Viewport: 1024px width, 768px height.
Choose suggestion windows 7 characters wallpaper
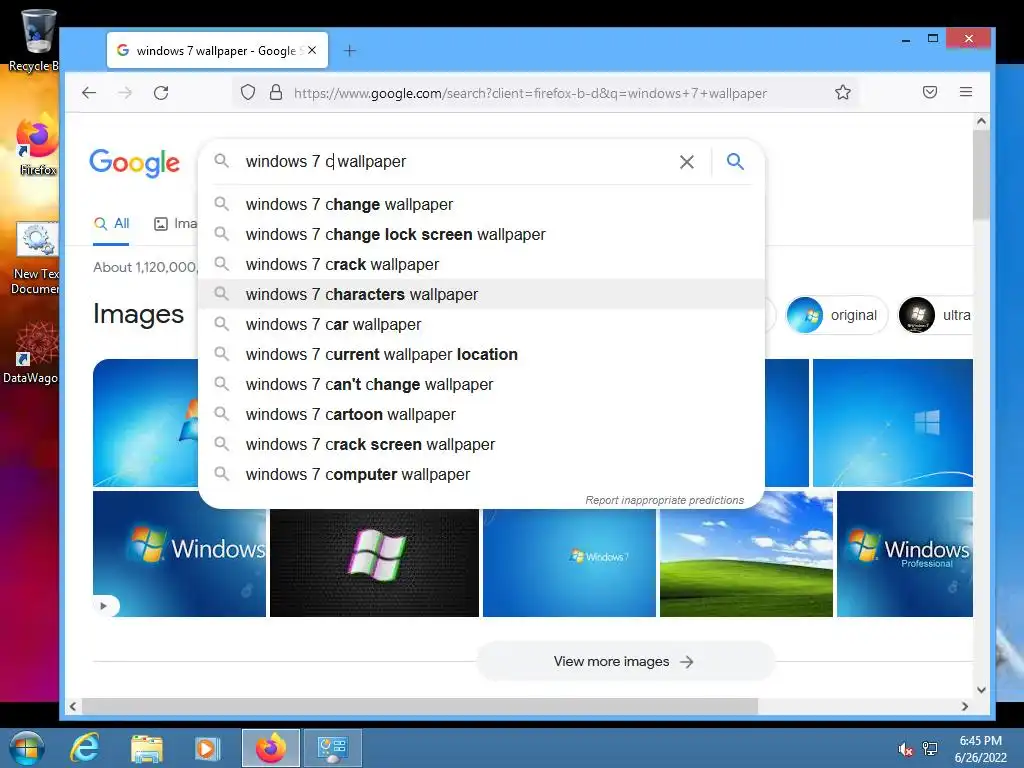[x=481, y=295]
